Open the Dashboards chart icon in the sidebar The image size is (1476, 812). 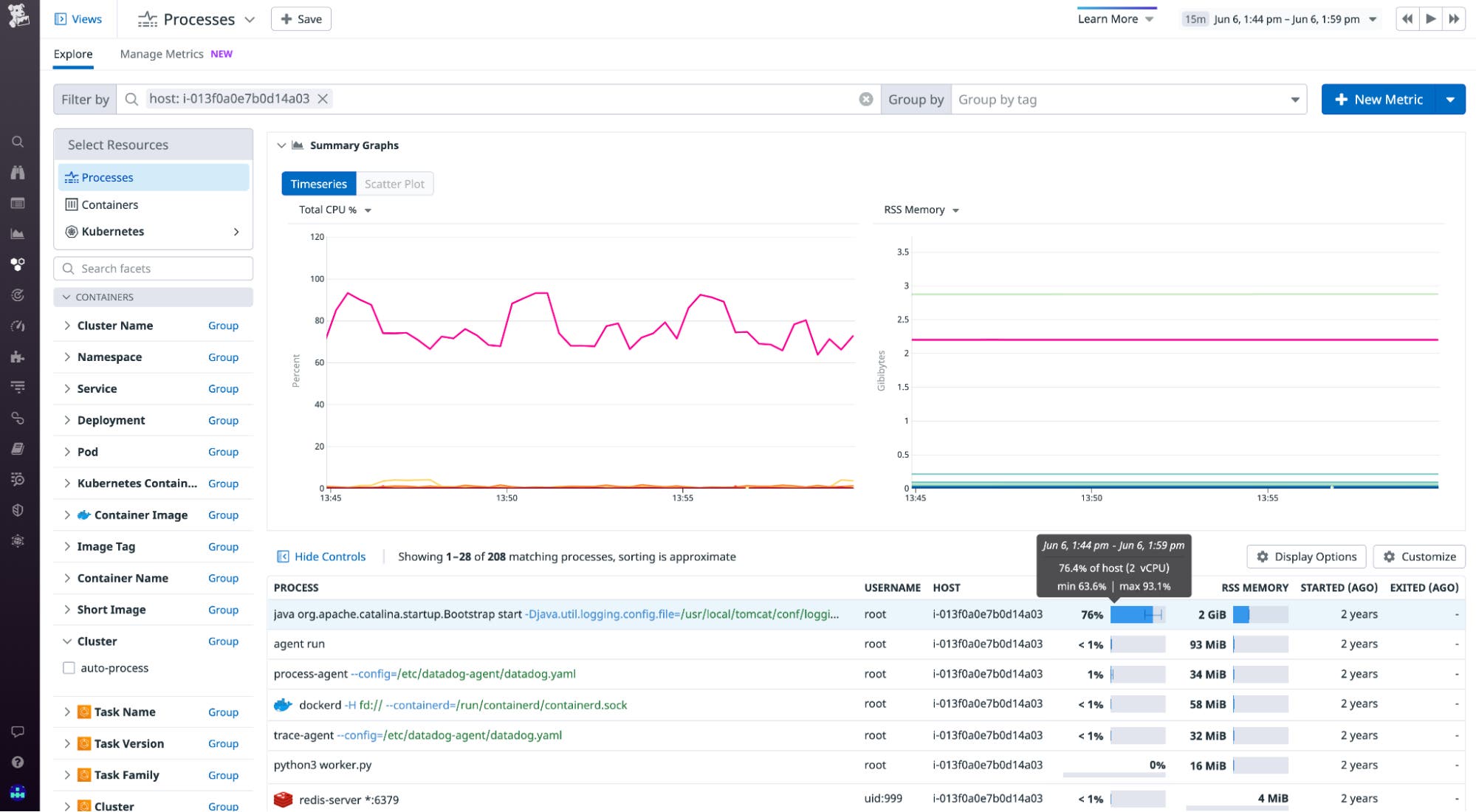pos(18,234)
